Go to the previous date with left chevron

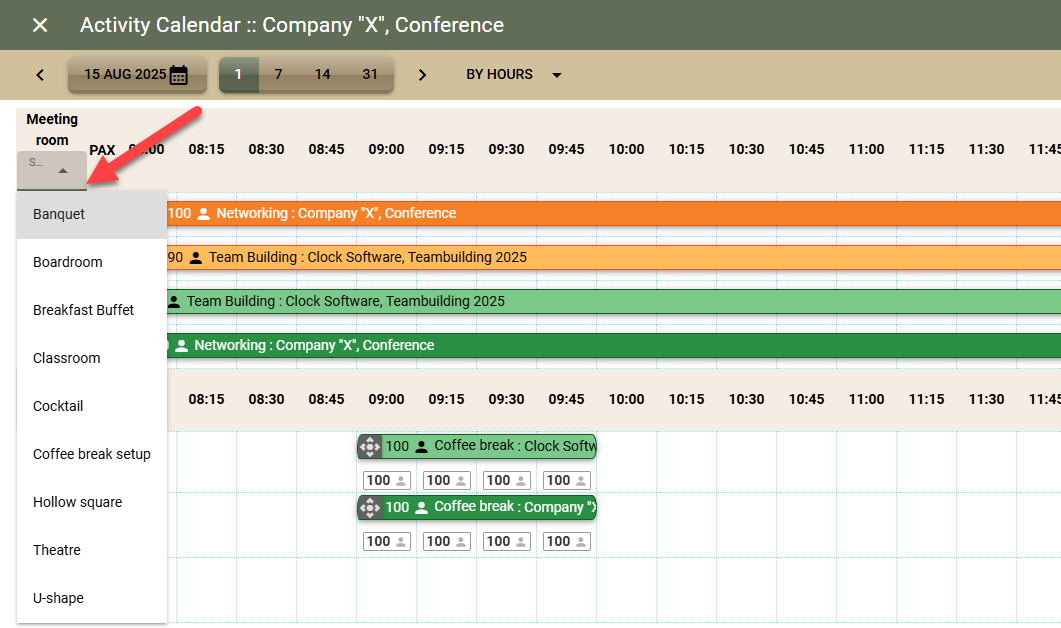[40, 74]
